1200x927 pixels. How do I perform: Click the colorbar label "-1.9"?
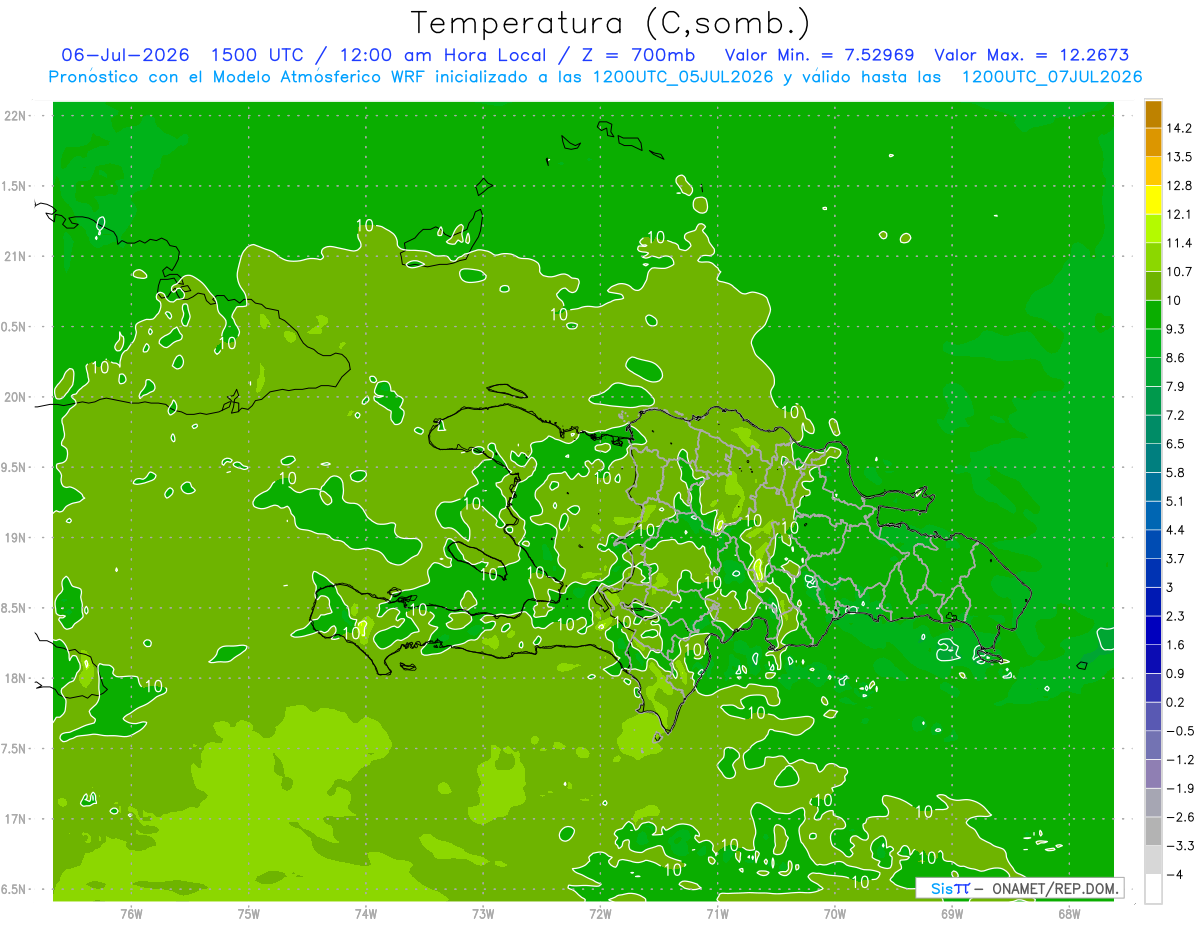coord(1180,788)
